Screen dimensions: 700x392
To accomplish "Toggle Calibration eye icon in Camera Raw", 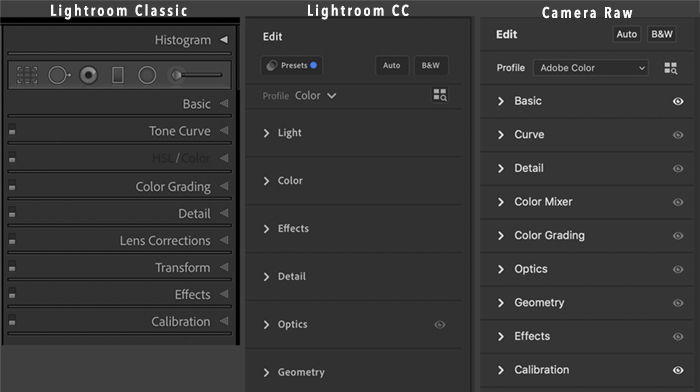I will [678, 370].
